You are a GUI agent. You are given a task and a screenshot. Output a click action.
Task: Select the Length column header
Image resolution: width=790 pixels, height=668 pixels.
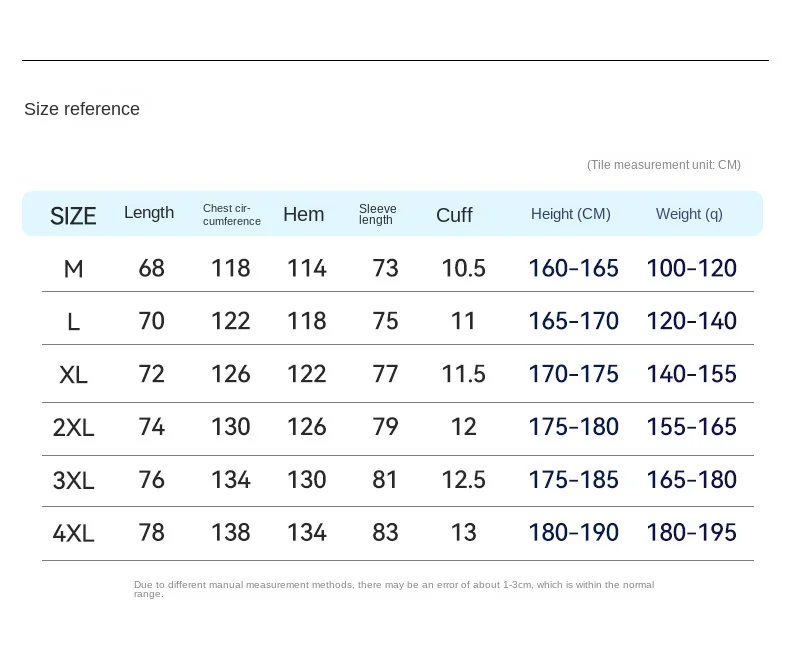(x=149, y=213)
